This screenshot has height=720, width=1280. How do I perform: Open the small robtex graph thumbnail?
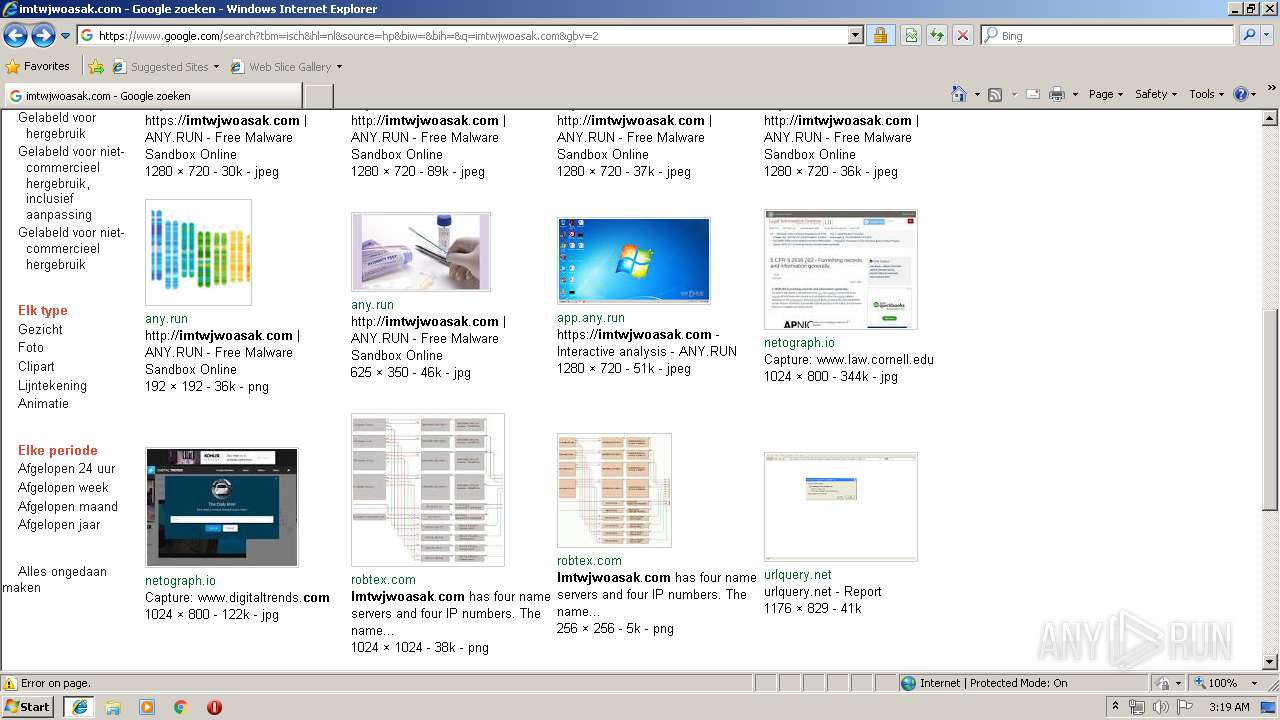[614, 490]
